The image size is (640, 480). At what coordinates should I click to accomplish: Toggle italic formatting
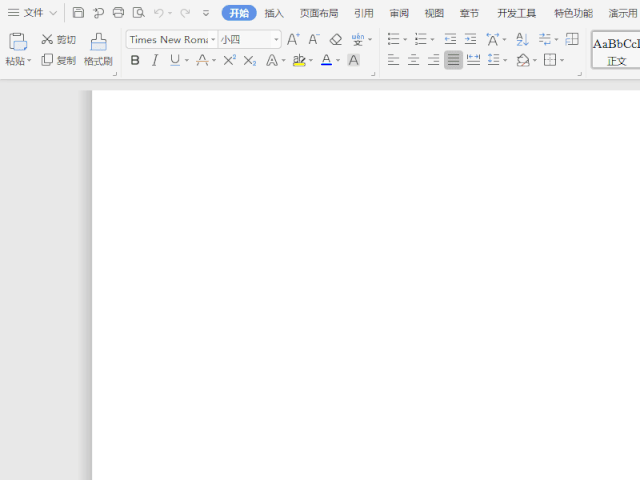[x=155, y=60]
